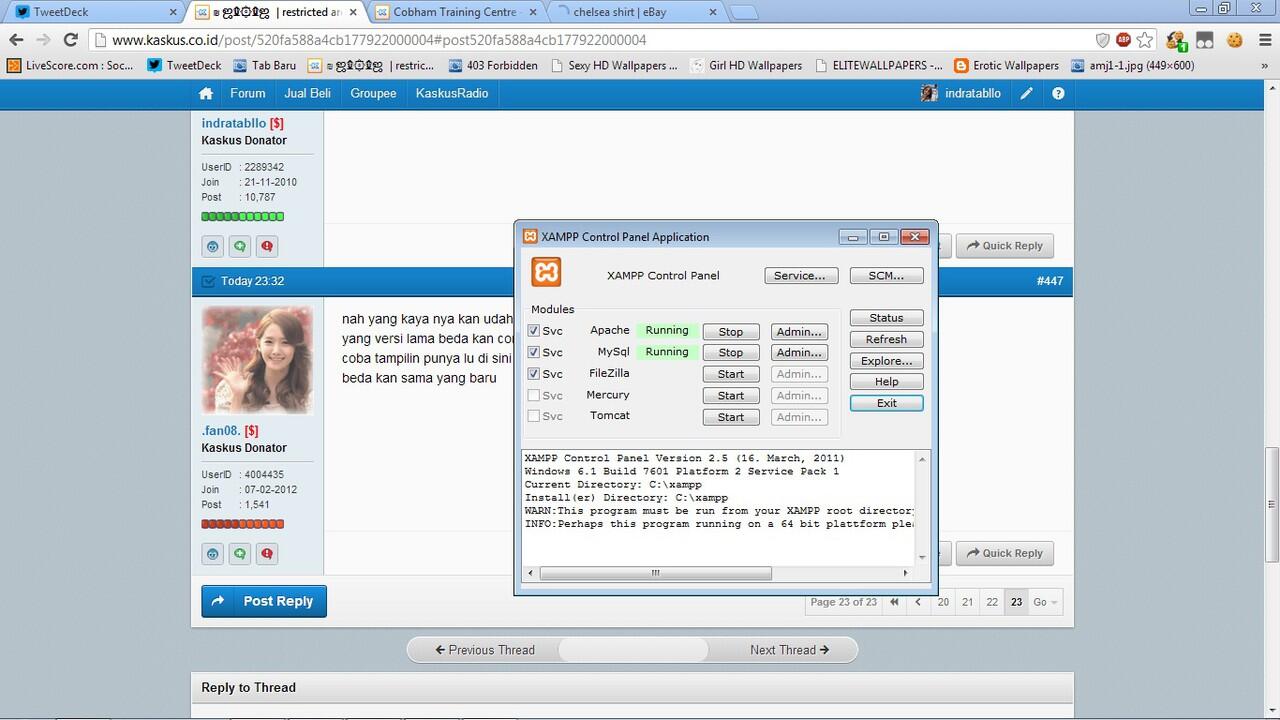Open Jual Beli in the Kaskus navbar

[x=308, y=93]
